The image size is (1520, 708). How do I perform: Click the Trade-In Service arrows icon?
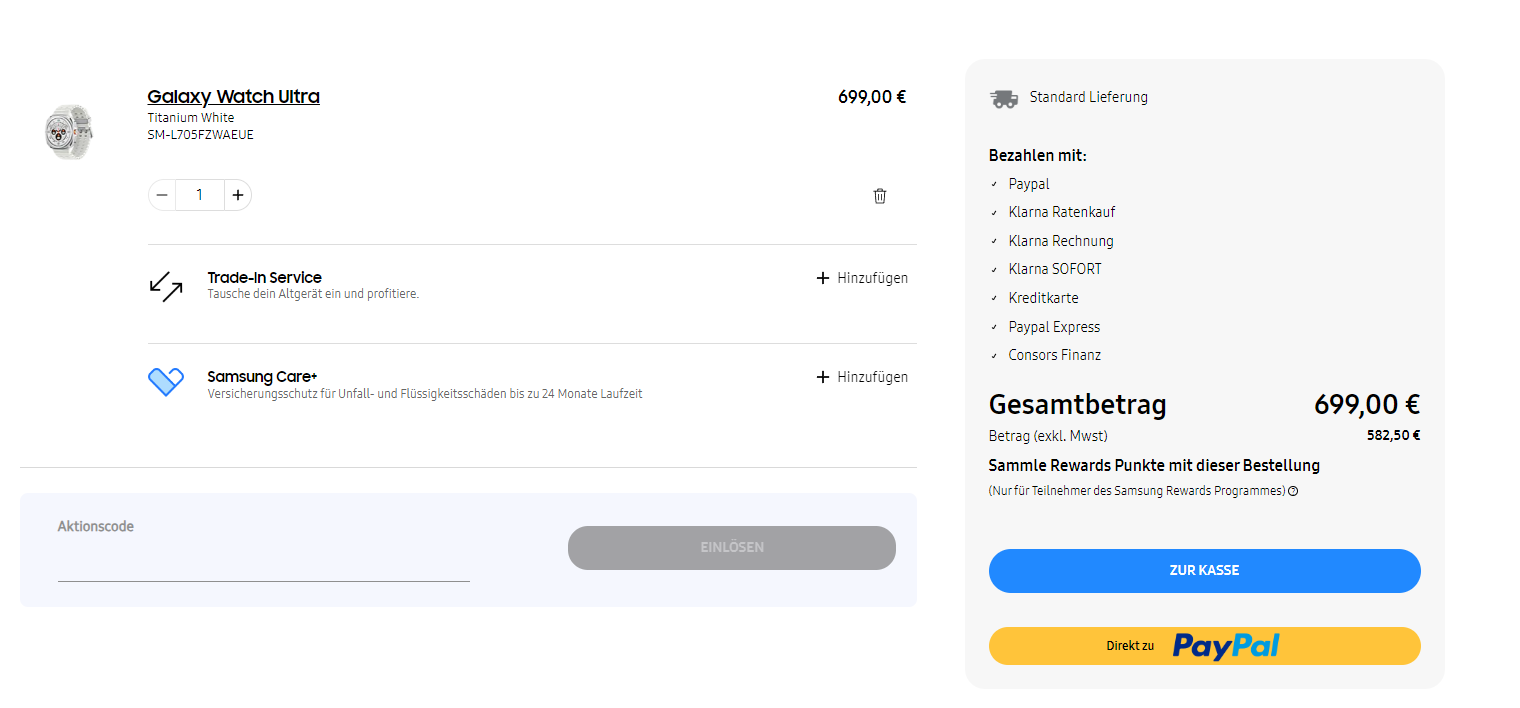(x=166, y=287)
